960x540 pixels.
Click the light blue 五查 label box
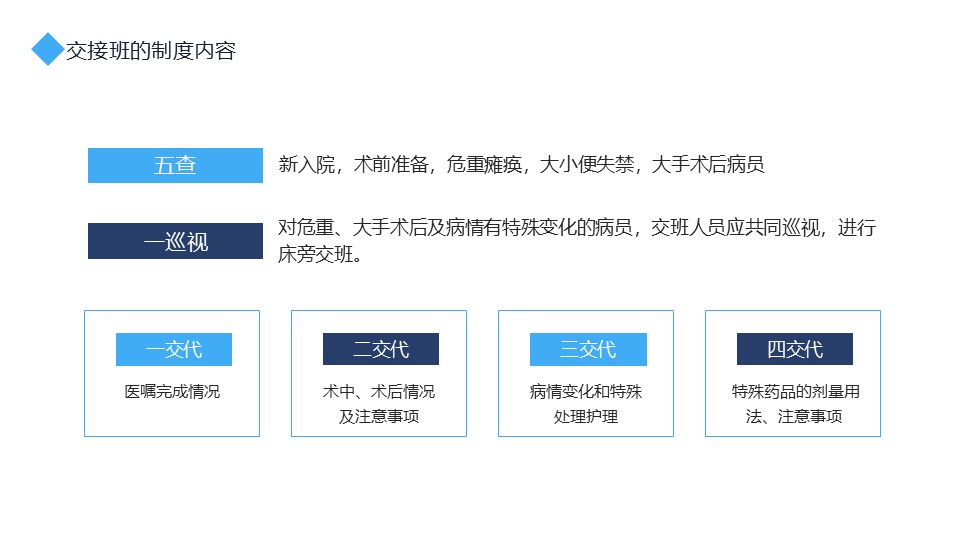(175, 165)
